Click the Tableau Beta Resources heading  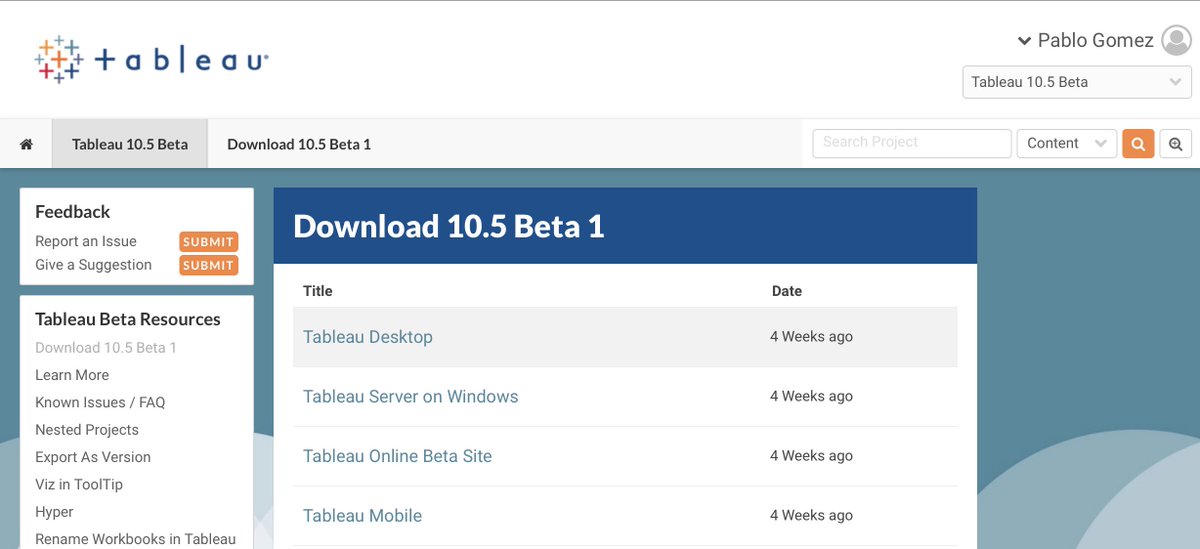coord(128,320)
